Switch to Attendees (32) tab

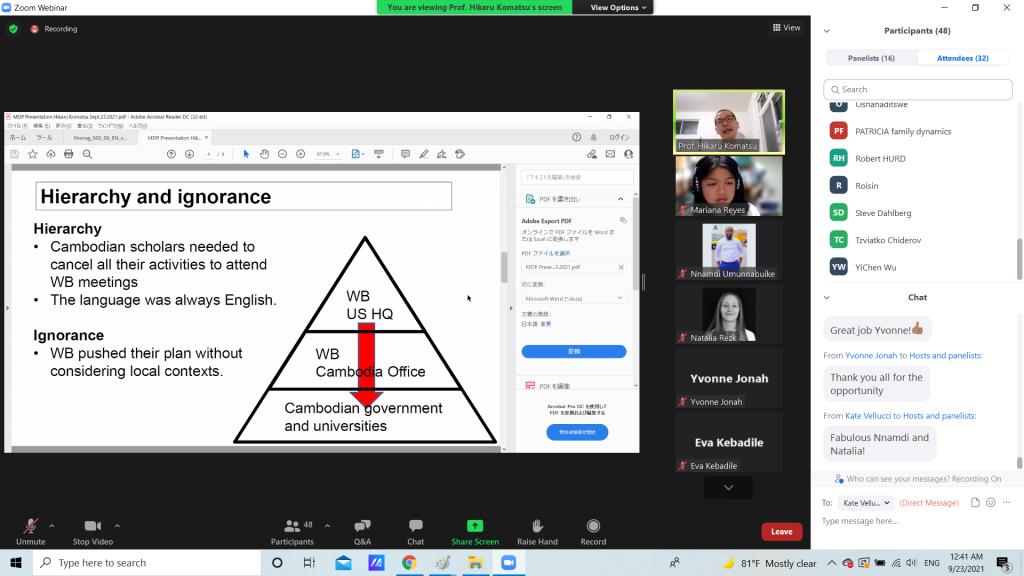pyautogui.click(x=963, y=58)
